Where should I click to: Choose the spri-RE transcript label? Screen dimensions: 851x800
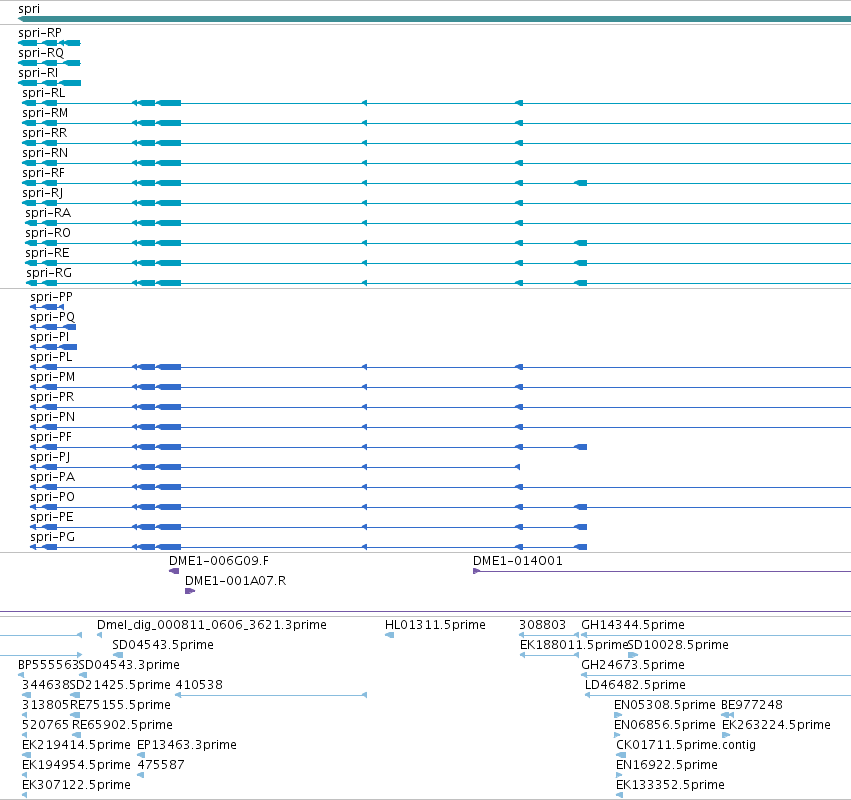tap(47, 253)
